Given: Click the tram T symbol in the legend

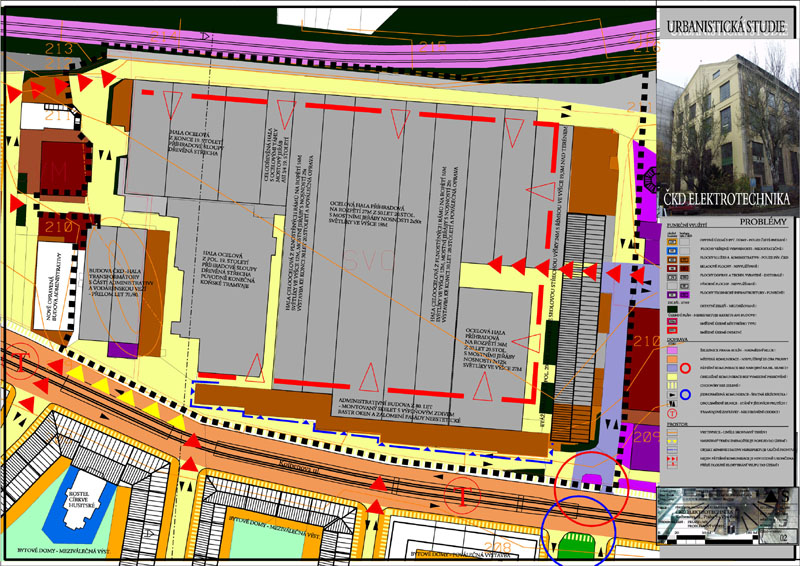Looking at the screenshot, I should pos(672,413).
